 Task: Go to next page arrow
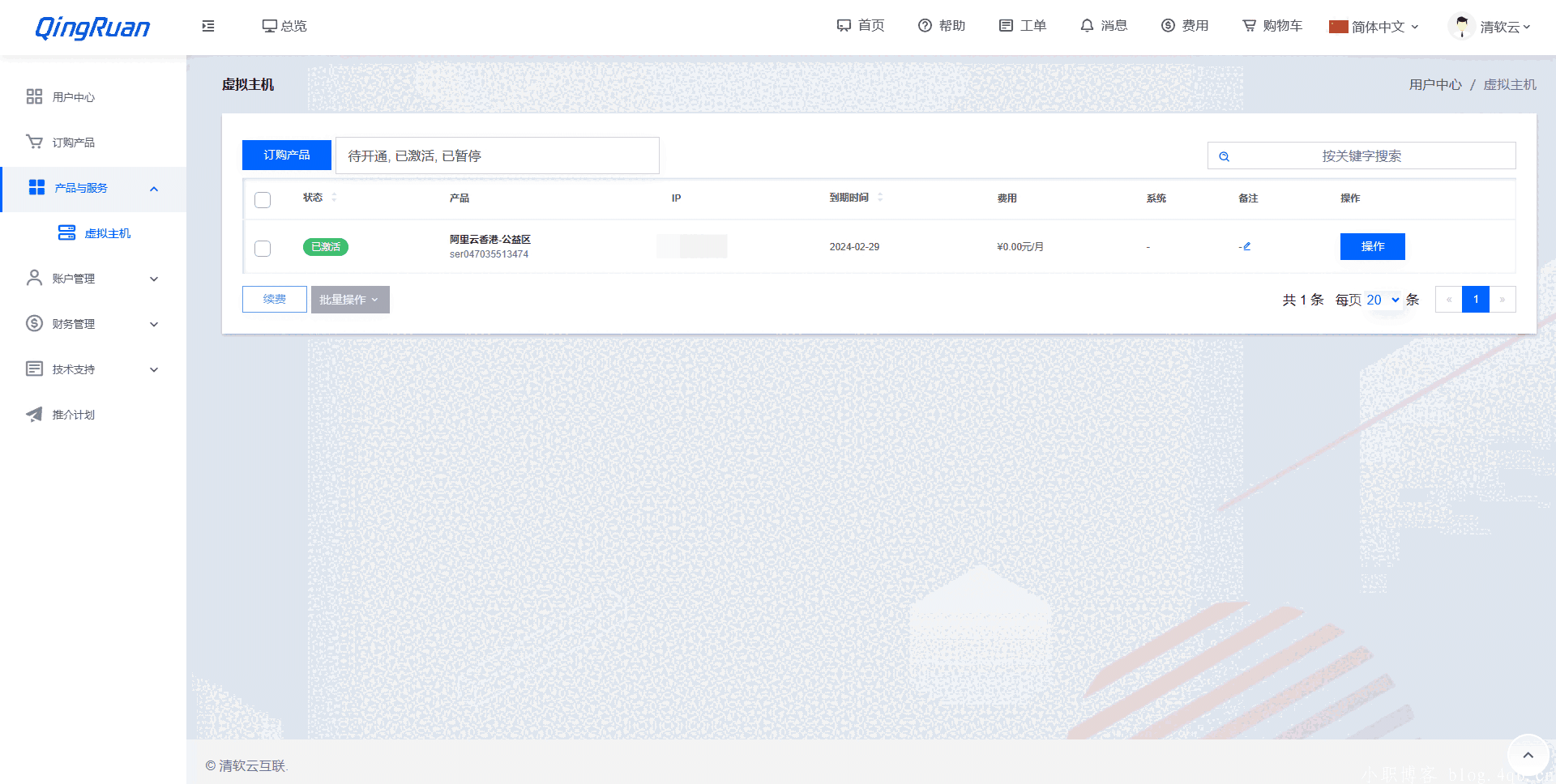(1503, 300)
